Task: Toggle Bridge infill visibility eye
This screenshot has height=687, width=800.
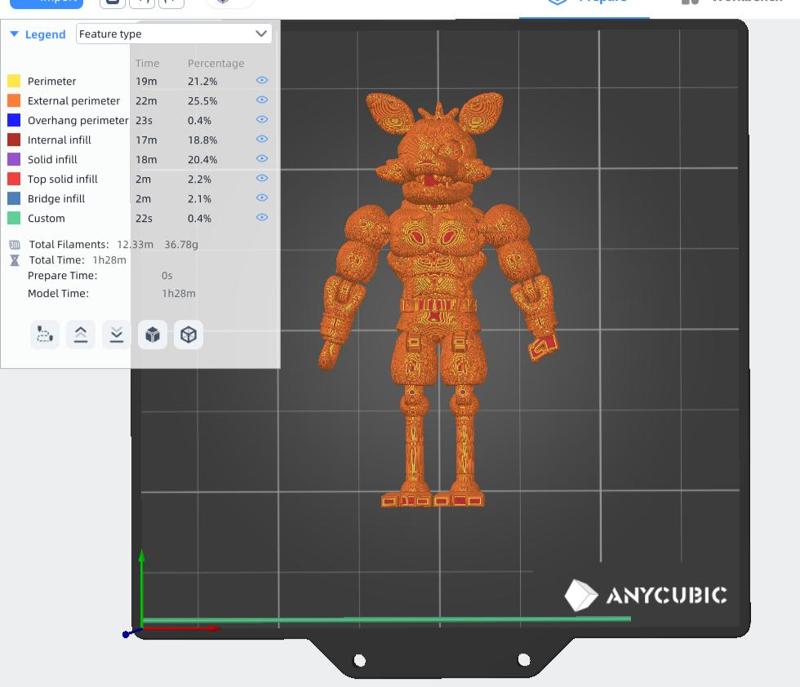Action: (x=262, y=198)
